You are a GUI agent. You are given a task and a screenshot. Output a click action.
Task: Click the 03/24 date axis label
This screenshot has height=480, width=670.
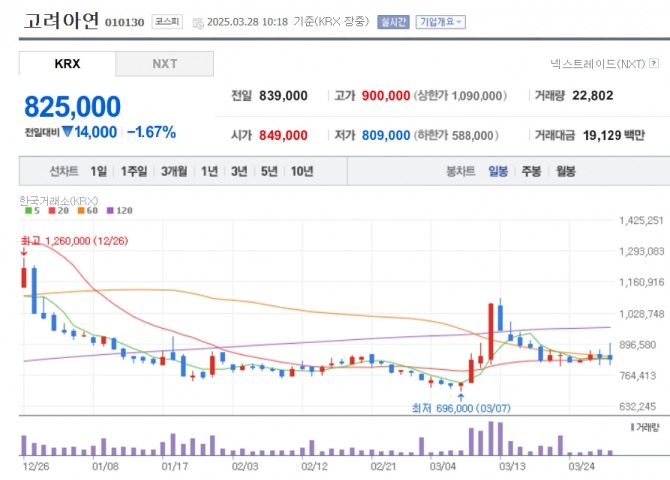point(582,466)
